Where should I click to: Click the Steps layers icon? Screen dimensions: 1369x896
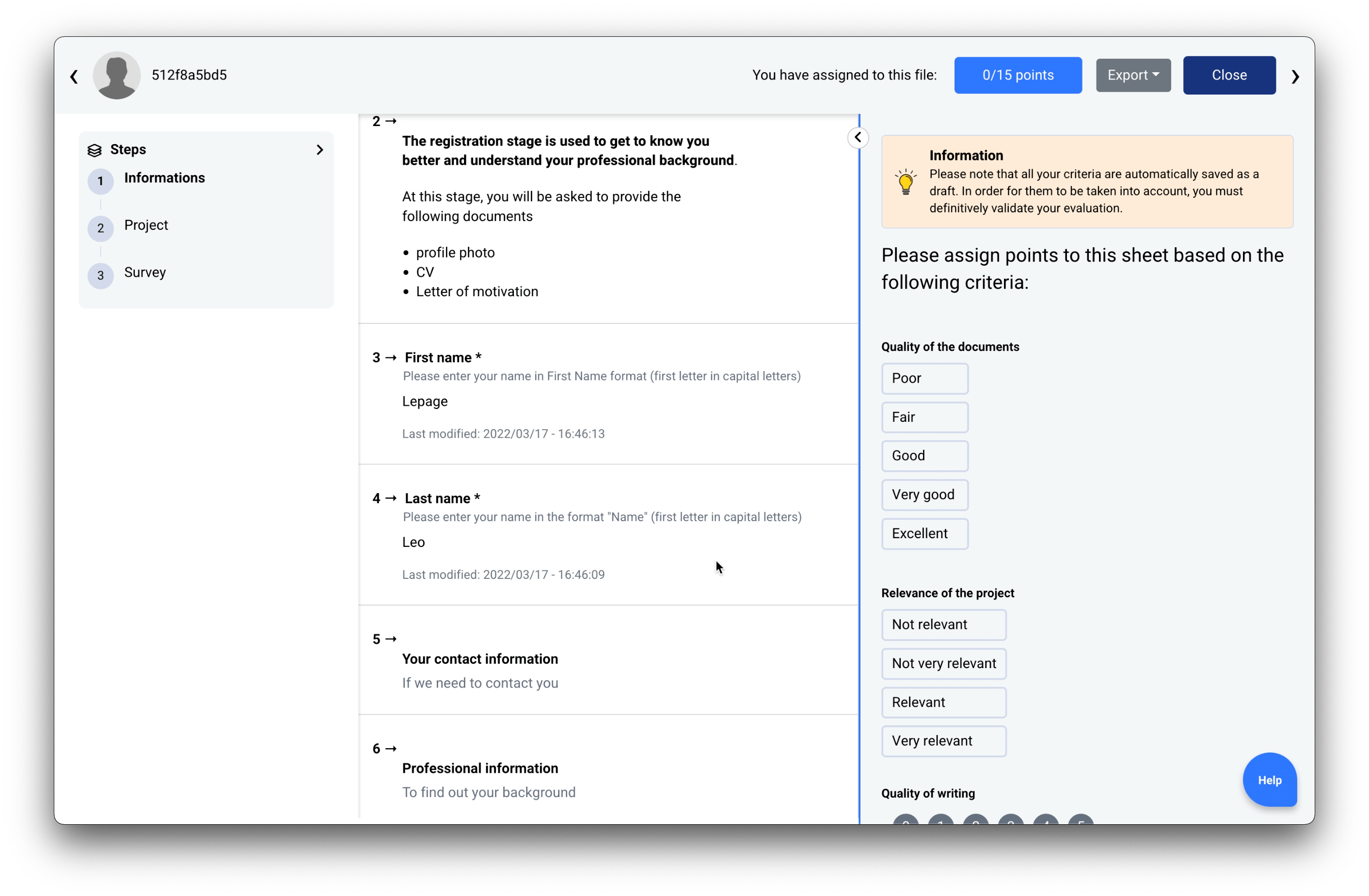click(x=95, y=150)
